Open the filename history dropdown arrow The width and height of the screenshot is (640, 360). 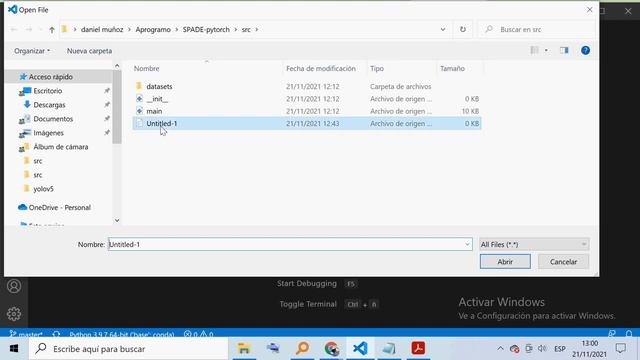(x=467, y=244)
